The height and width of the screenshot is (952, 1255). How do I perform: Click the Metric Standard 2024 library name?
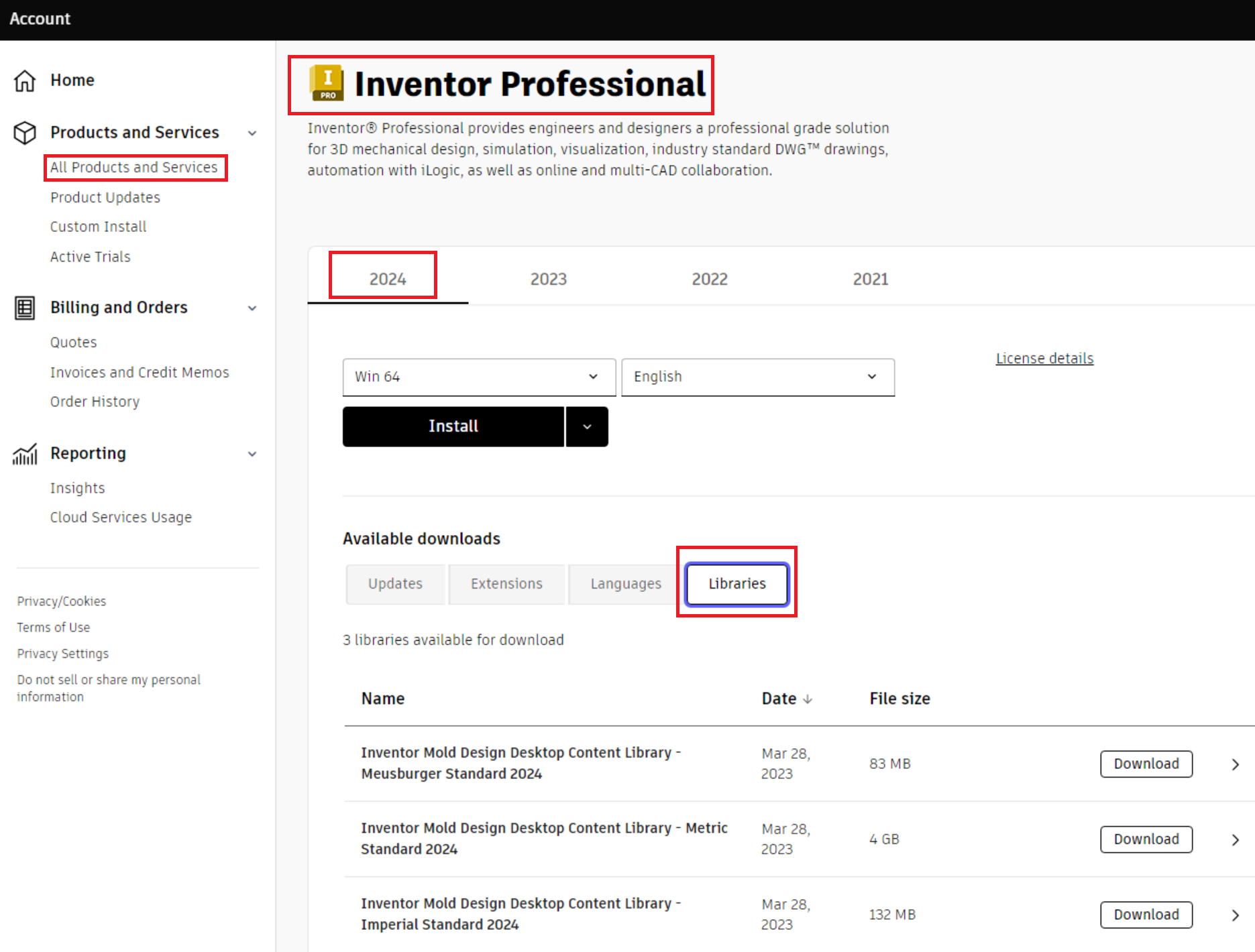545,839
